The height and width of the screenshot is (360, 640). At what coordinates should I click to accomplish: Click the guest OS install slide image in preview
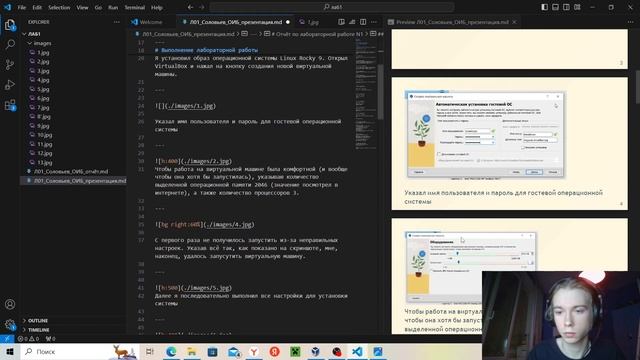coord(485,135)
